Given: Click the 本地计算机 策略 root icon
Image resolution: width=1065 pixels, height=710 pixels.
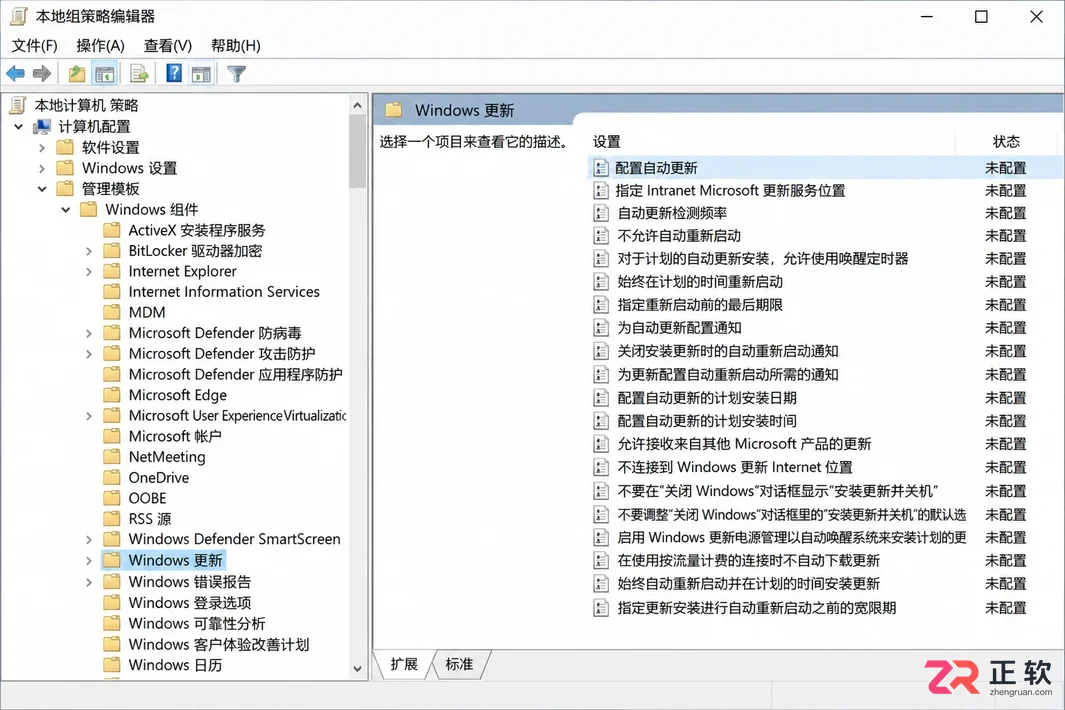Looking at the screenshot, I should point(18,105).
